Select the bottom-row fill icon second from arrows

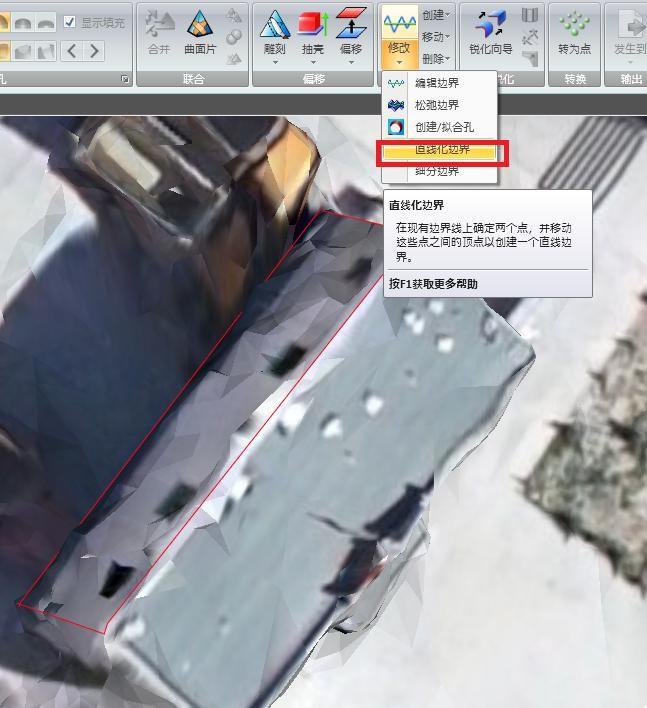[x=23, y=51]
